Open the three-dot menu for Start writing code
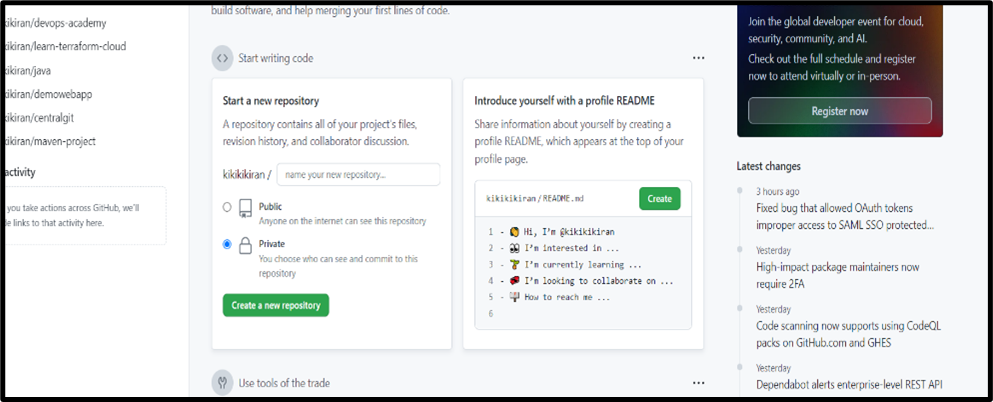The width and height of the screenshot is (993, 402). [698, 58]
